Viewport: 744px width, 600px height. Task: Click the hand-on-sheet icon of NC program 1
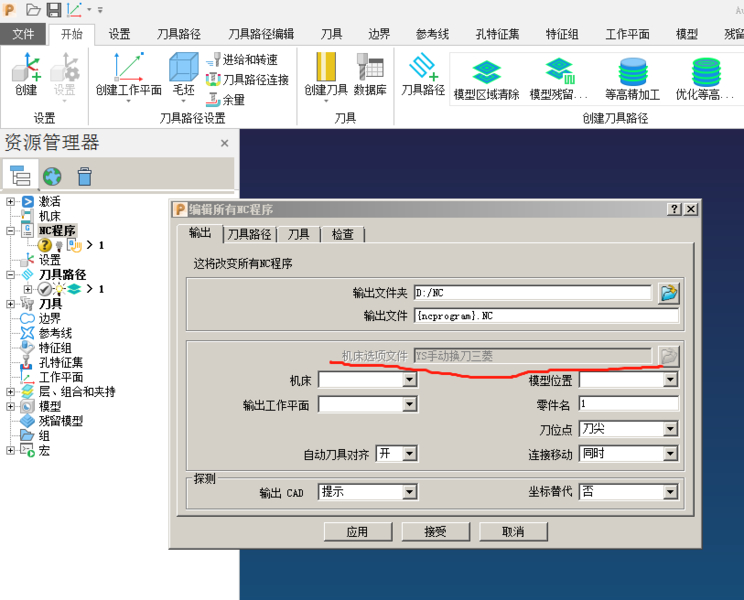click(x=74, y=245)
